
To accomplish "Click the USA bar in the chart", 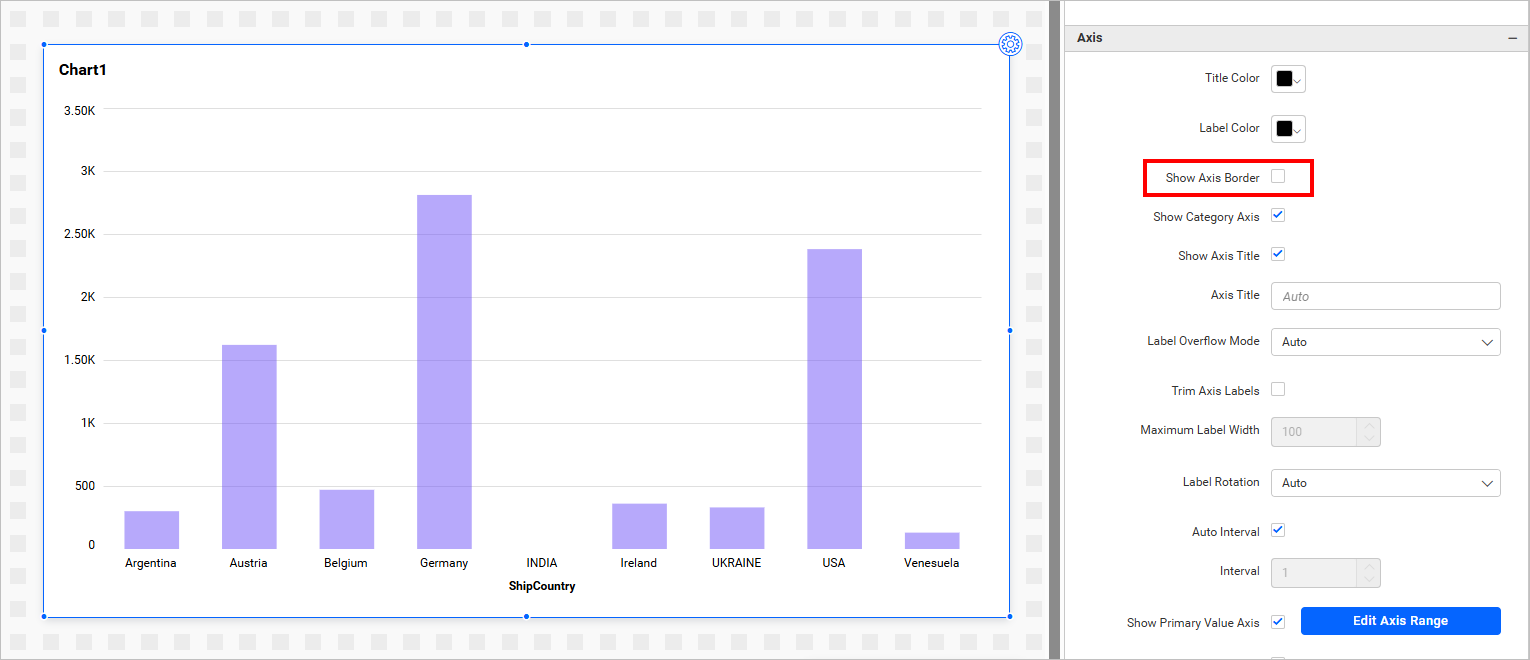I will coord(834,398).
